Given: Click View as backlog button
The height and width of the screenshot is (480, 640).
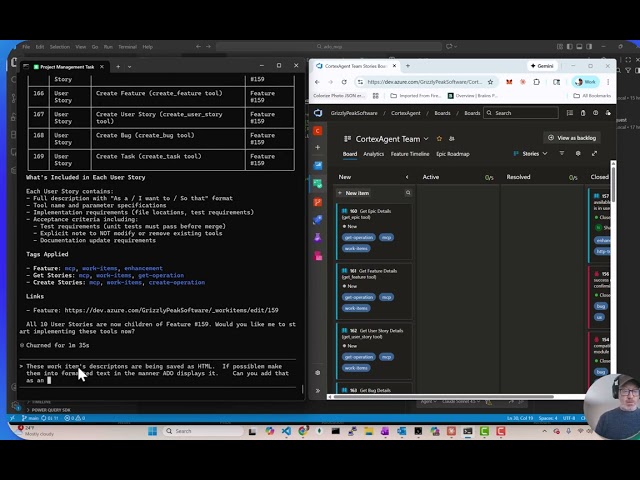Looking at the screenshot, I should click(572, 138).
